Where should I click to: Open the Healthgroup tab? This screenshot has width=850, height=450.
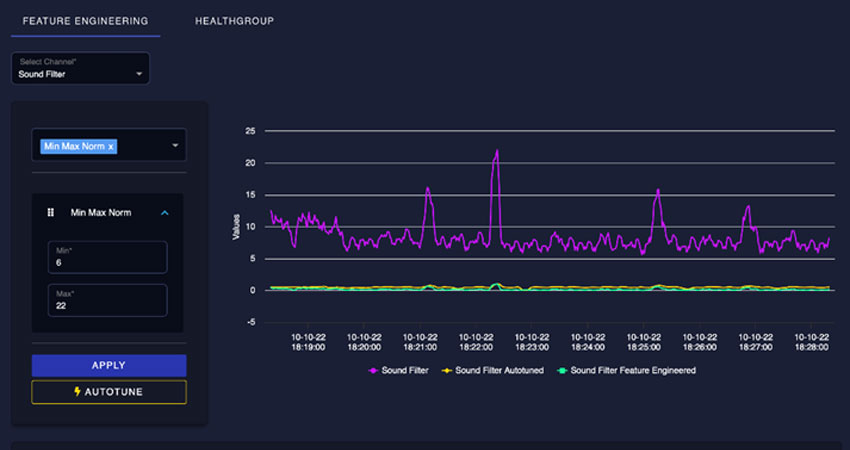coord(234,21)
